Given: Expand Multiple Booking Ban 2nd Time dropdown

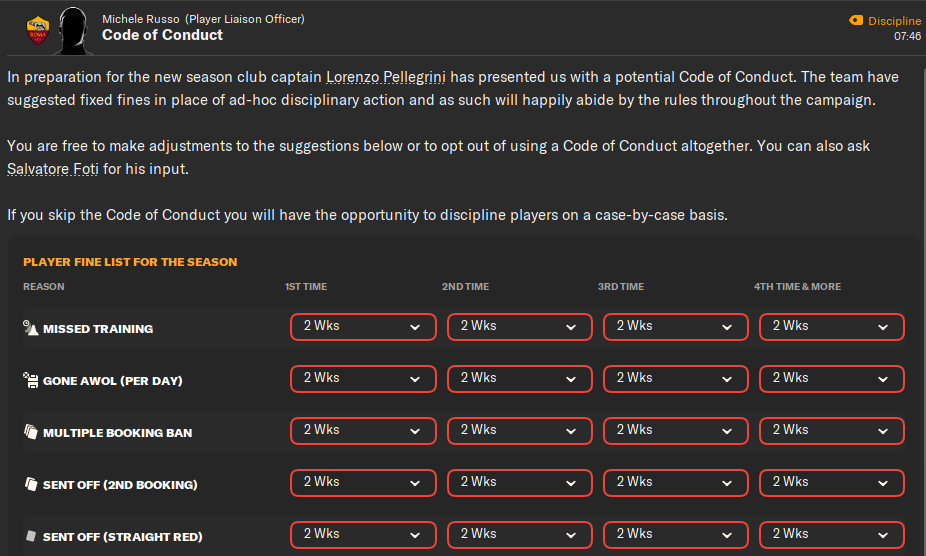Looking at the screenshot, I should pos(520,430).
